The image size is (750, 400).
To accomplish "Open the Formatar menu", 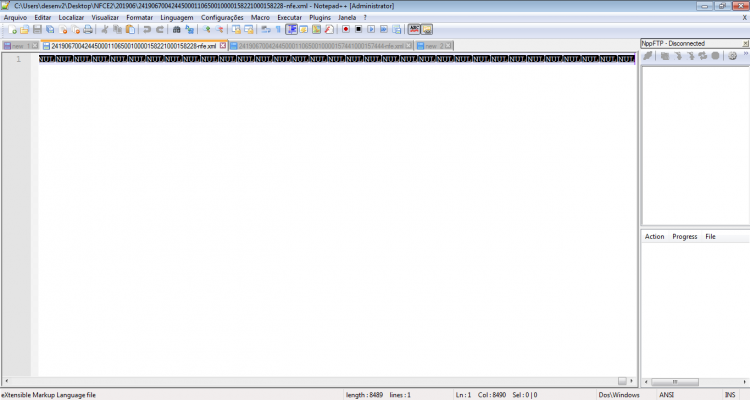I will click(x=140, y=17).
